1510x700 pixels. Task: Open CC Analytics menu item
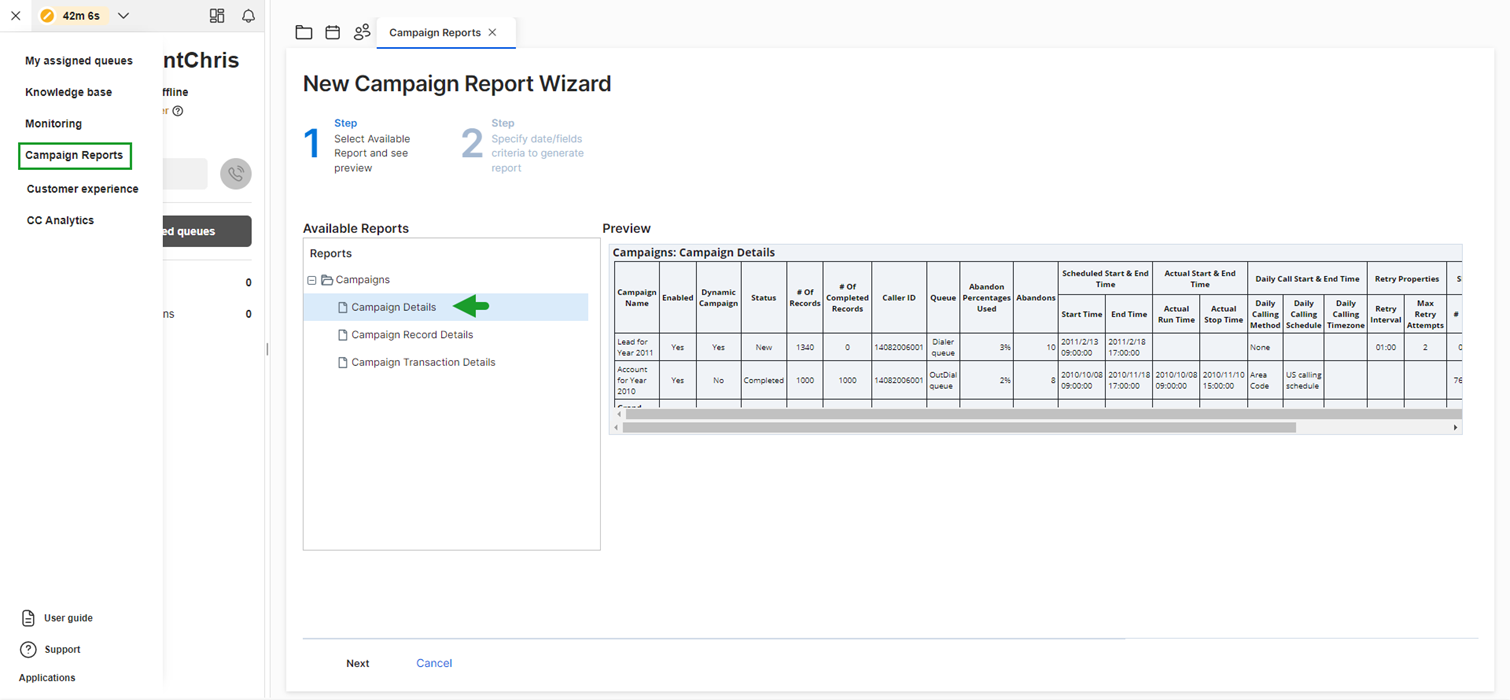60,220
